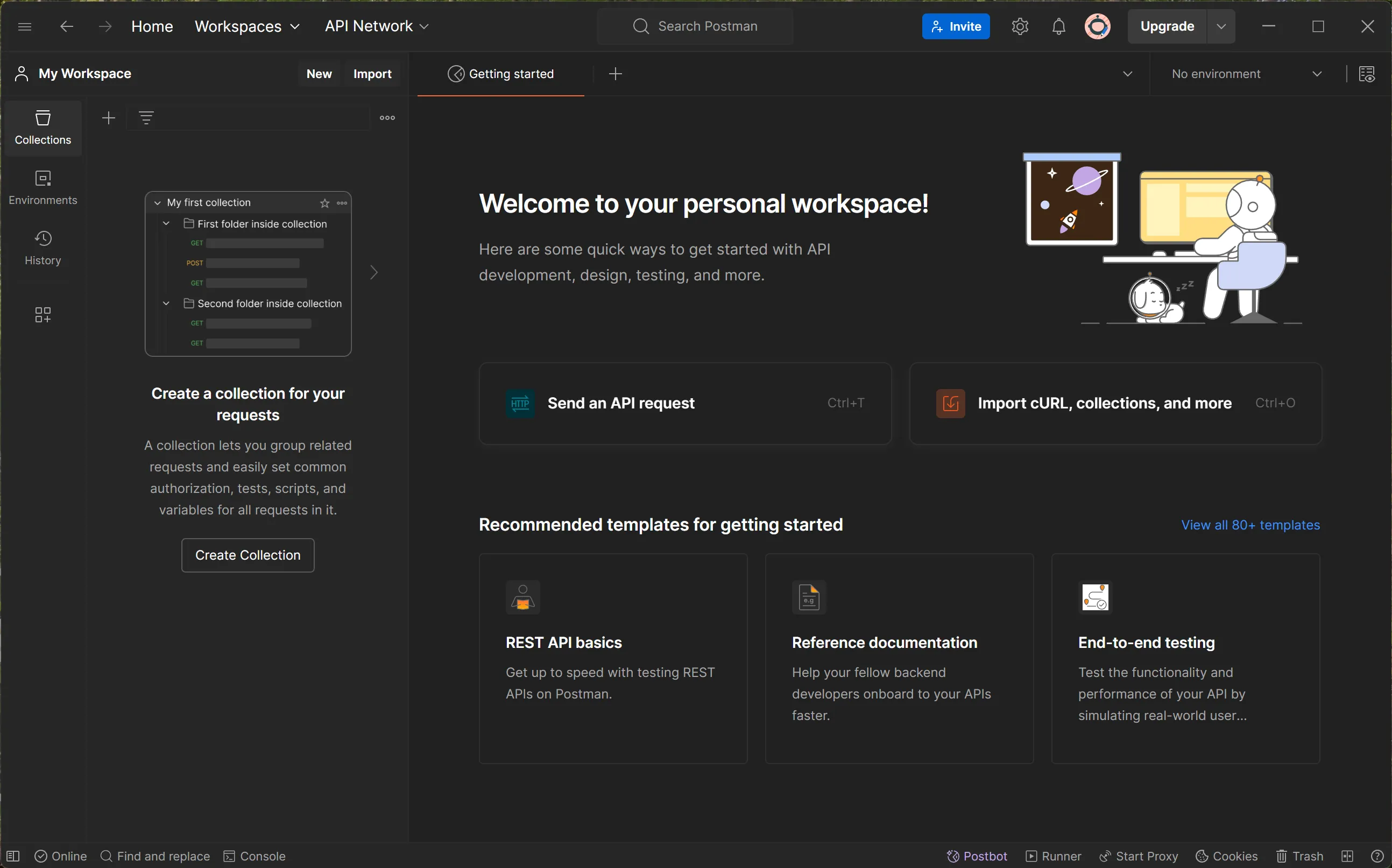Click the blue Invite button
The height and width of the screenshot is (868, 1392).
coord(956,26)
